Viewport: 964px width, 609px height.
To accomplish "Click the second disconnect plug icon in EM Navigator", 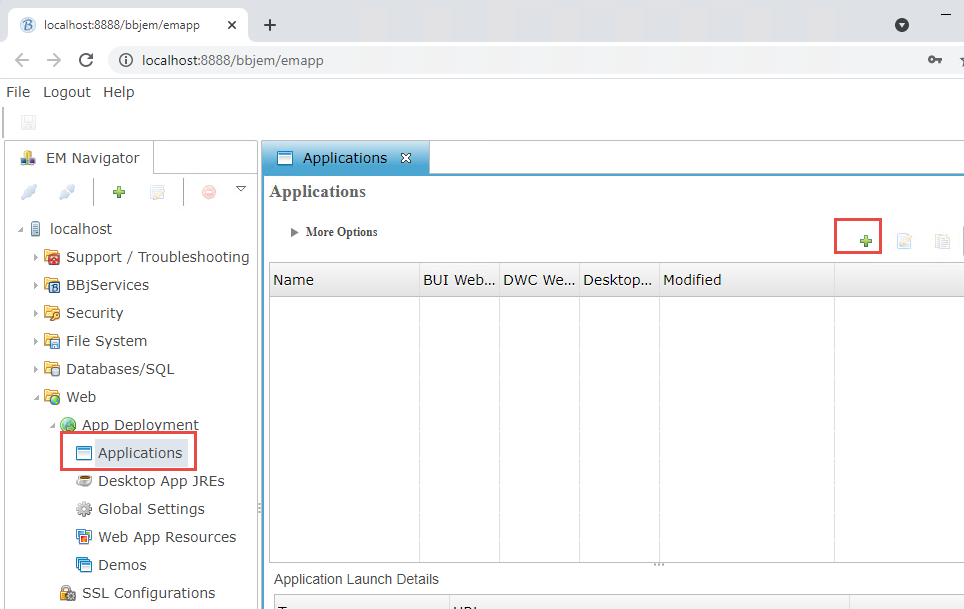I will pos(66,192).
